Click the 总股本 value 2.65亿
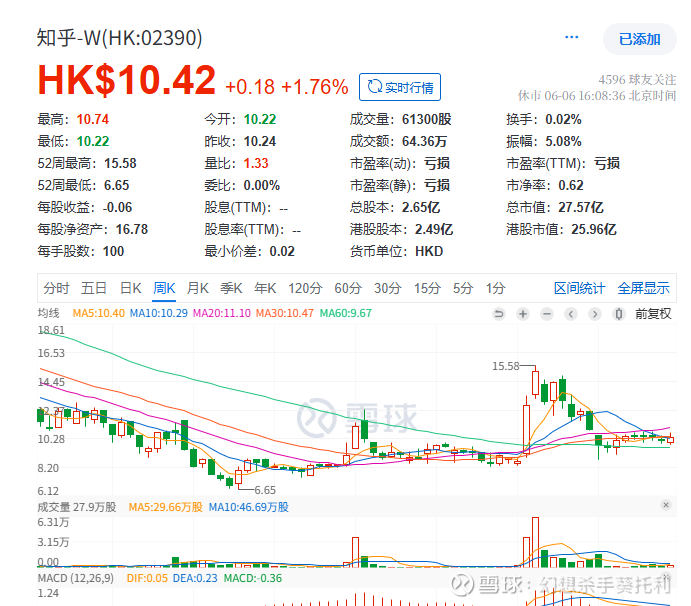The width and height of the screenshot is (691, 606). click(421, 208)
